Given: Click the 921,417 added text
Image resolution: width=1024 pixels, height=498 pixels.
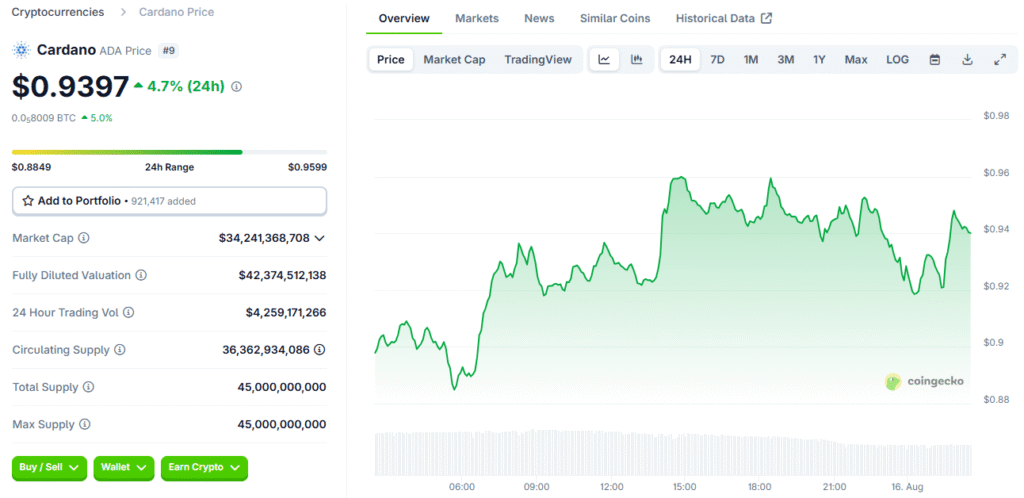Looking at the screenshot, I should click(x=163, y=202).
